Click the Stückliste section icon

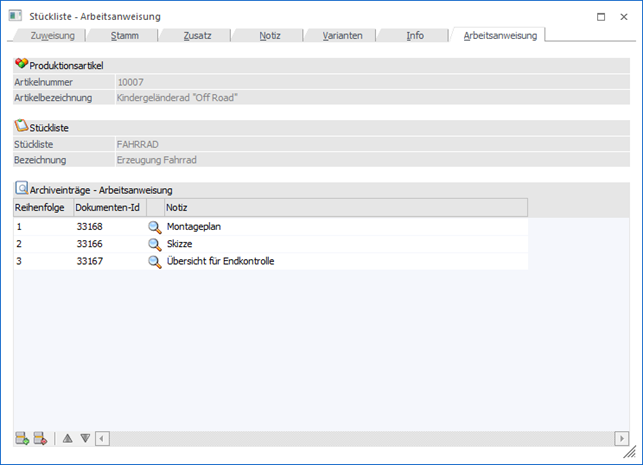[x=21, y=127]
